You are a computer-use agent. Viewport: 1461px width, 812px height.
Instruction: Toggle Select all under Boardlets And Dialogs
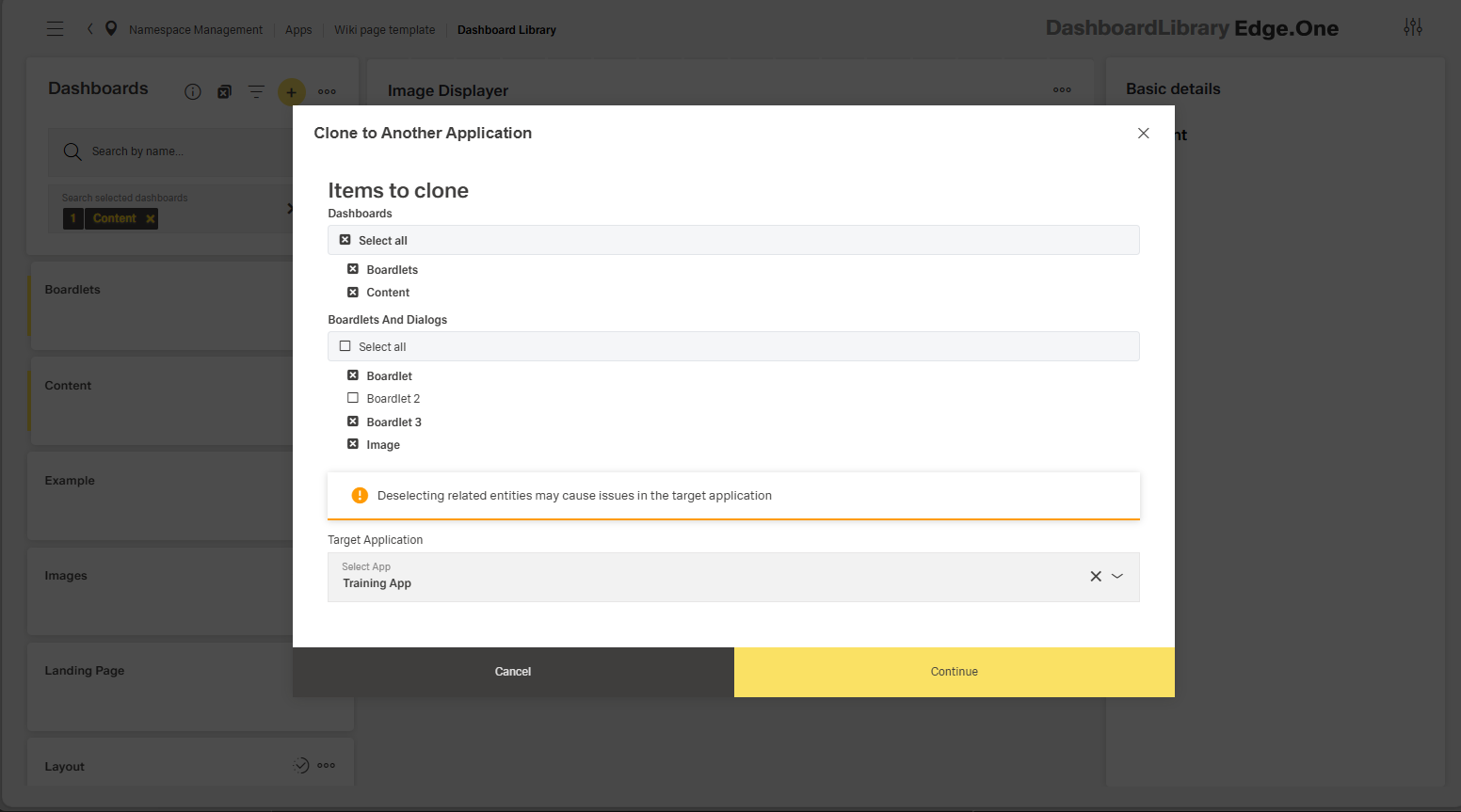(x=345, y=346)
